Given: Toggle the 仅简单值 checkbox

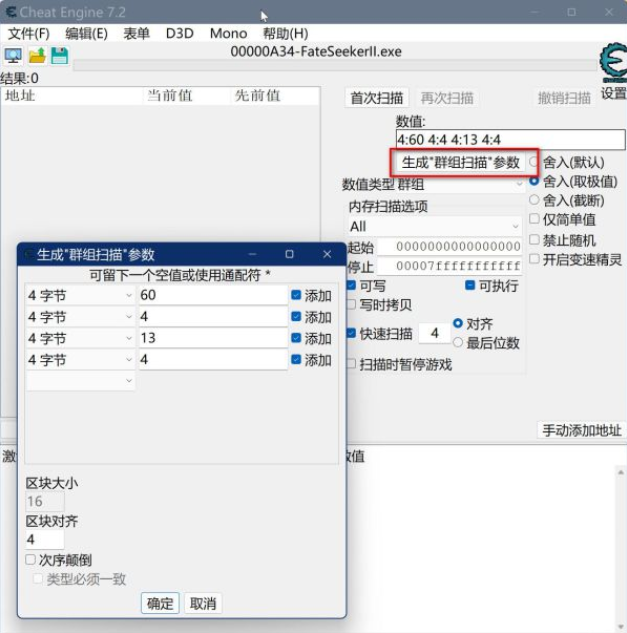Looking at the screenshot, I should click(534, 219).
